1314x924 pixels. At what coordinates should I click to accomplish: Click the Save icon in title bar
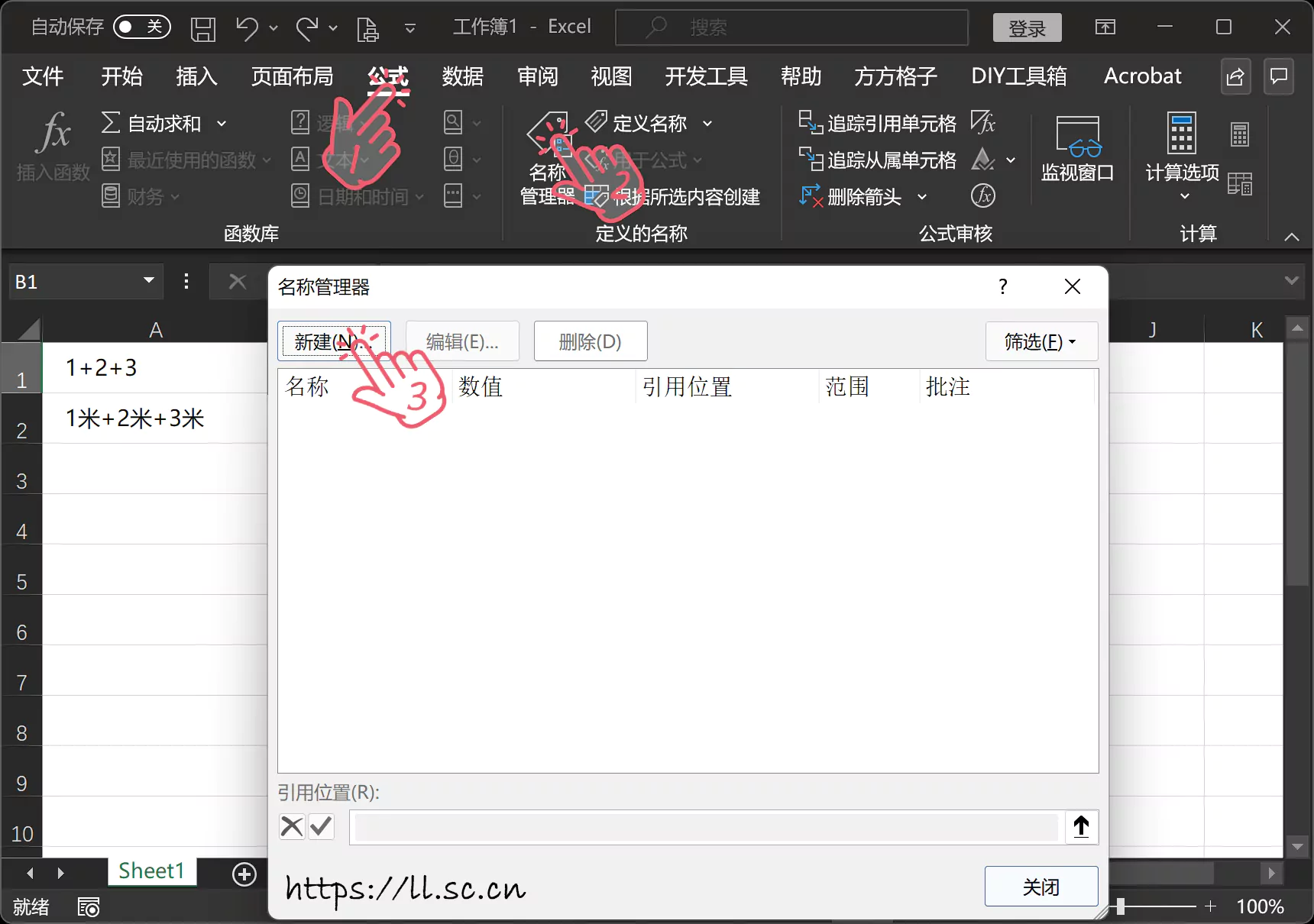(203, 29)
